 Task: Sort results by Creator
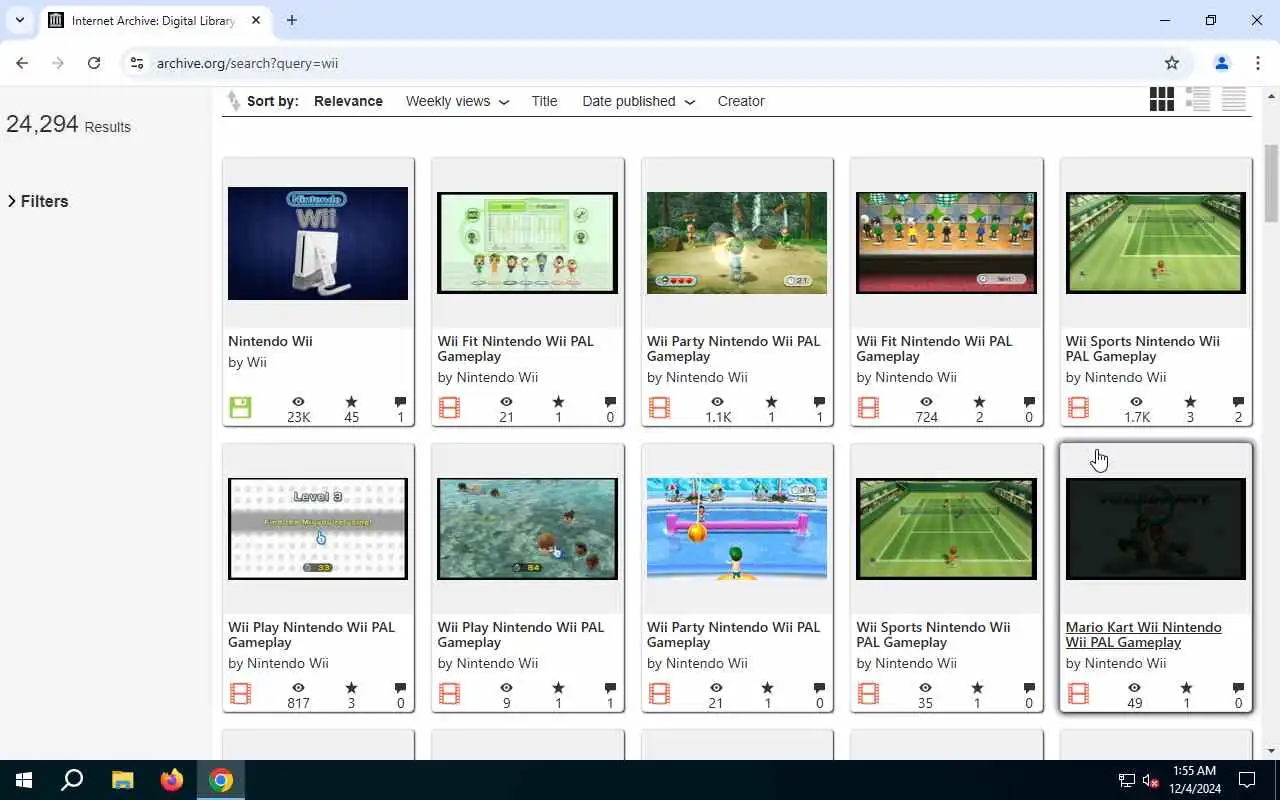(x=741, y=101)
